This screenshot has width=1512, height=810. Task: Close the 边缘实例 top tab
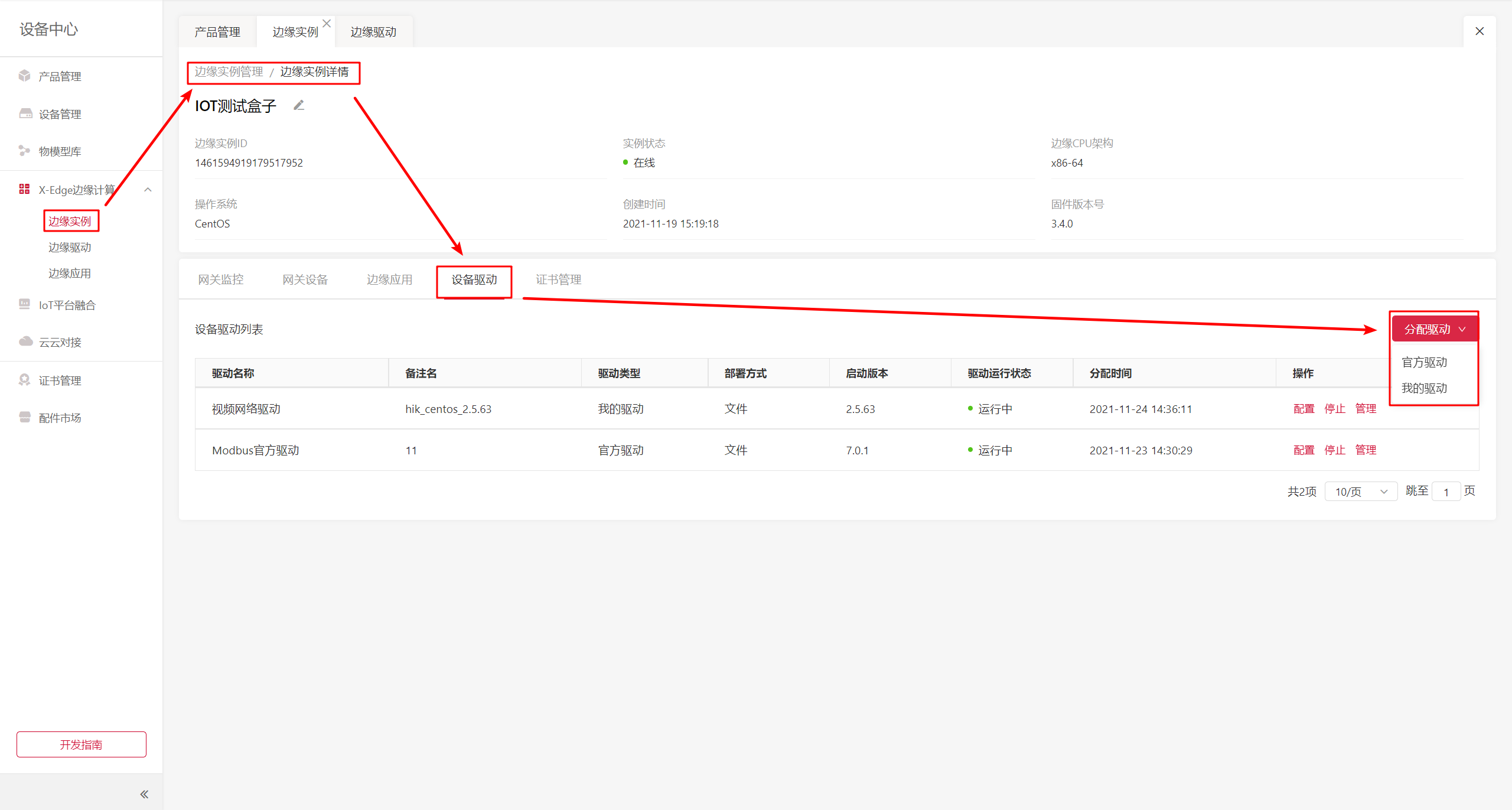click(x=327, y=24)
